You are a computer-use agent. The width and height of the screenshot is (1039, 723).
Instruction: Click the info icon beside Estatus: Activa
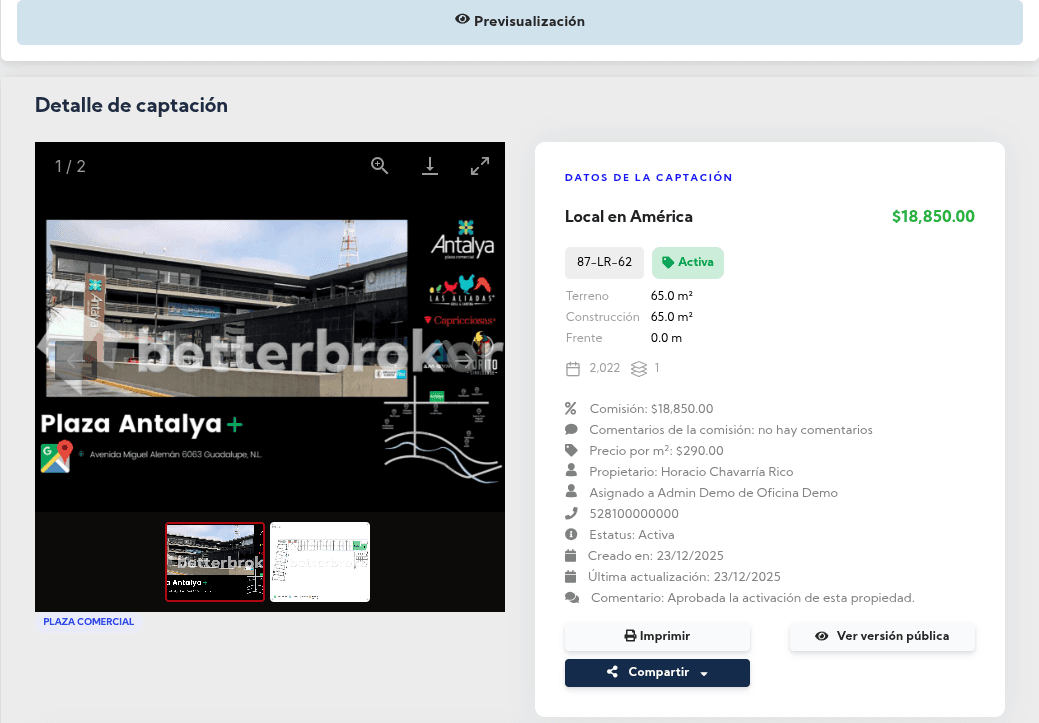[571, 535]
